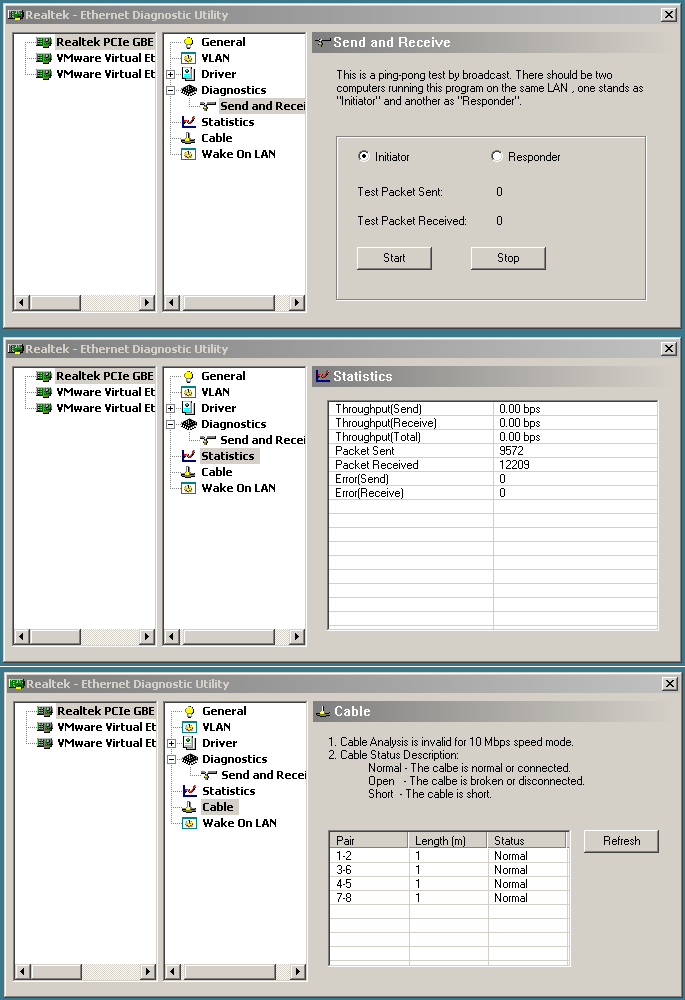
Task: Collapse Diagnostics node in Statistics window
Action: [x=170, y=425]
